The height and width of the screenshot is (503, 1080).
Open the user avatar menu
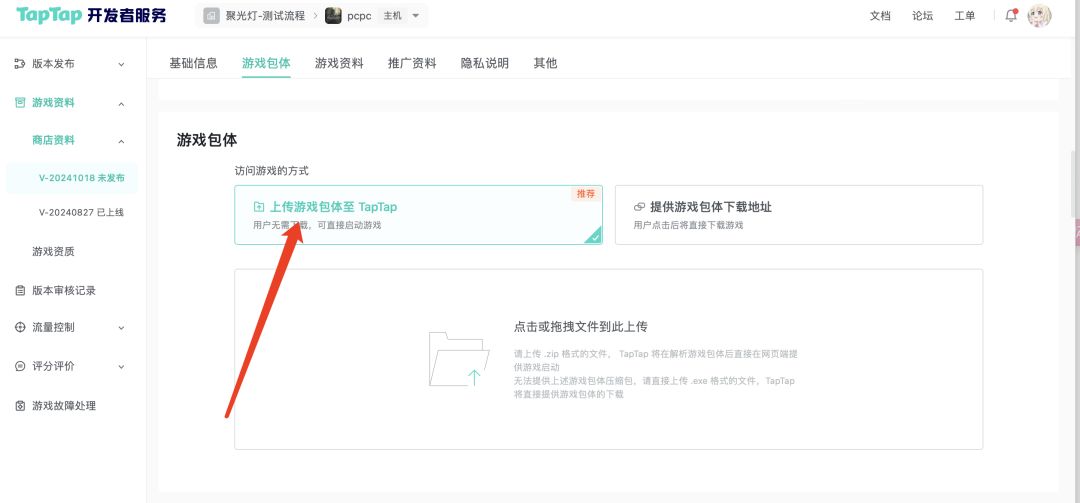[x=1039, y=15]
